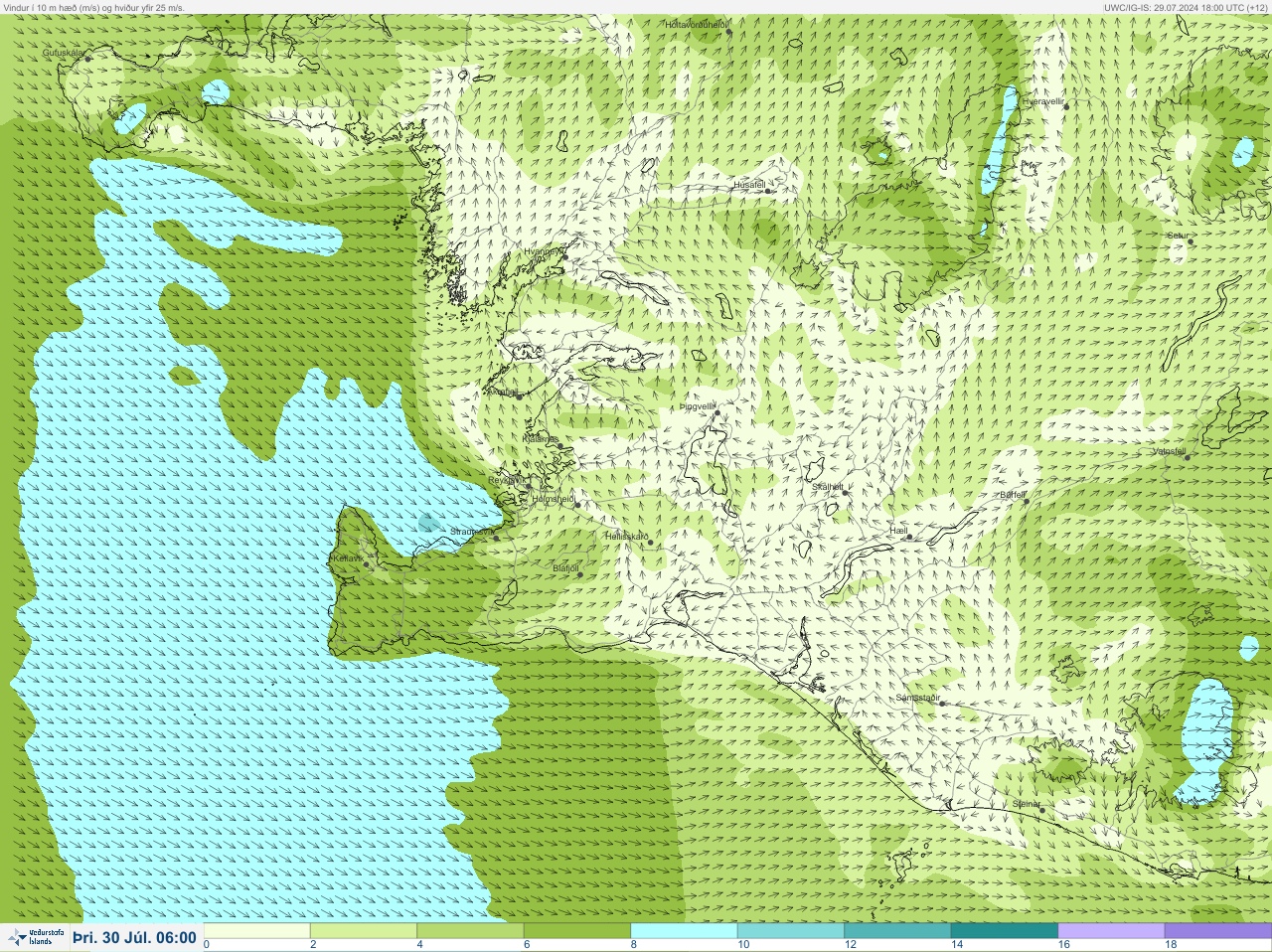This screenshot has width=1272, height=952.
Task: Click the Þri. 30 Júl. 06:00 date label
Action: click(x=134, y=937)
